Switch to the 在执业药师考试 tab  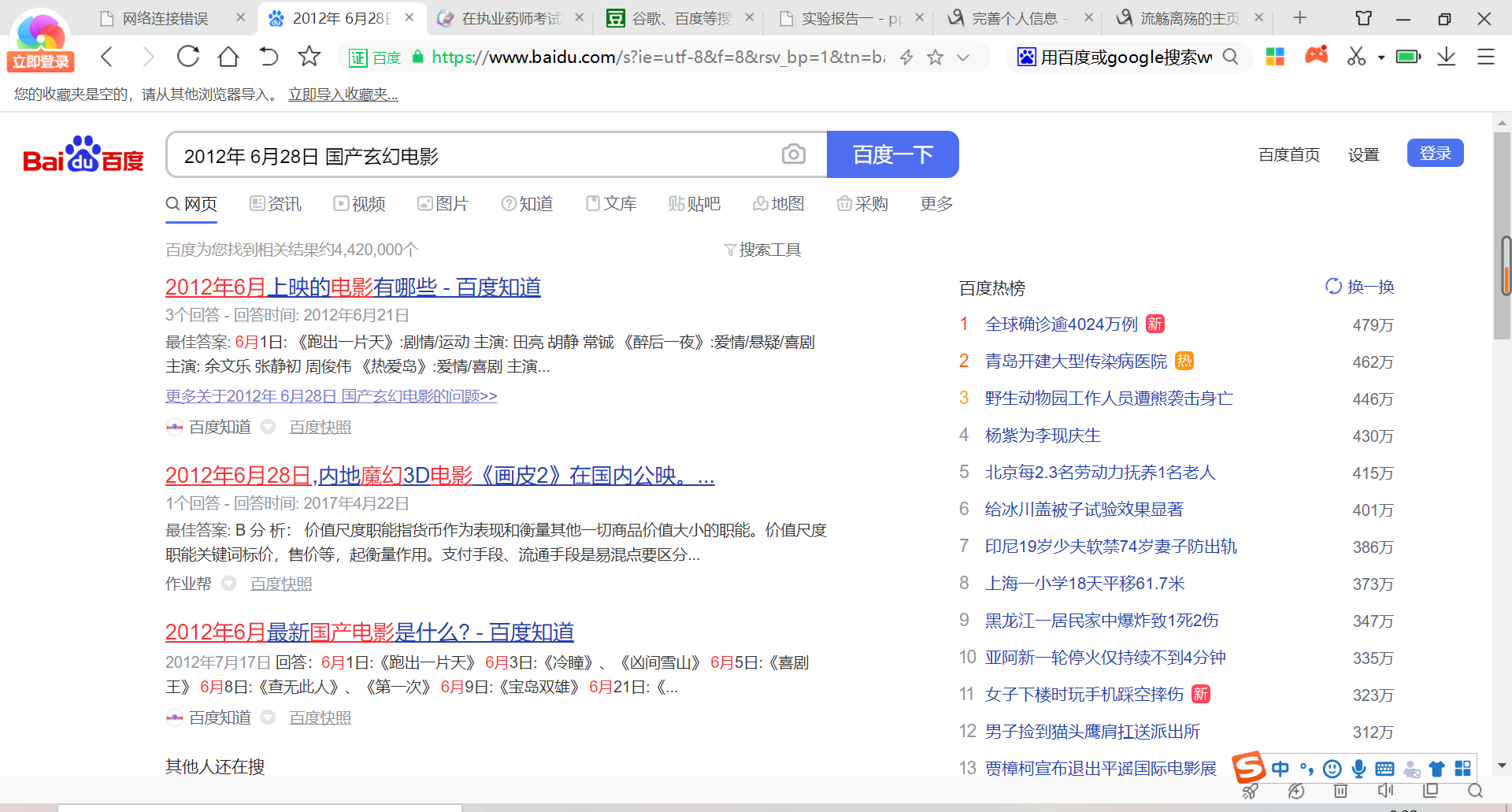pos(511,18)
